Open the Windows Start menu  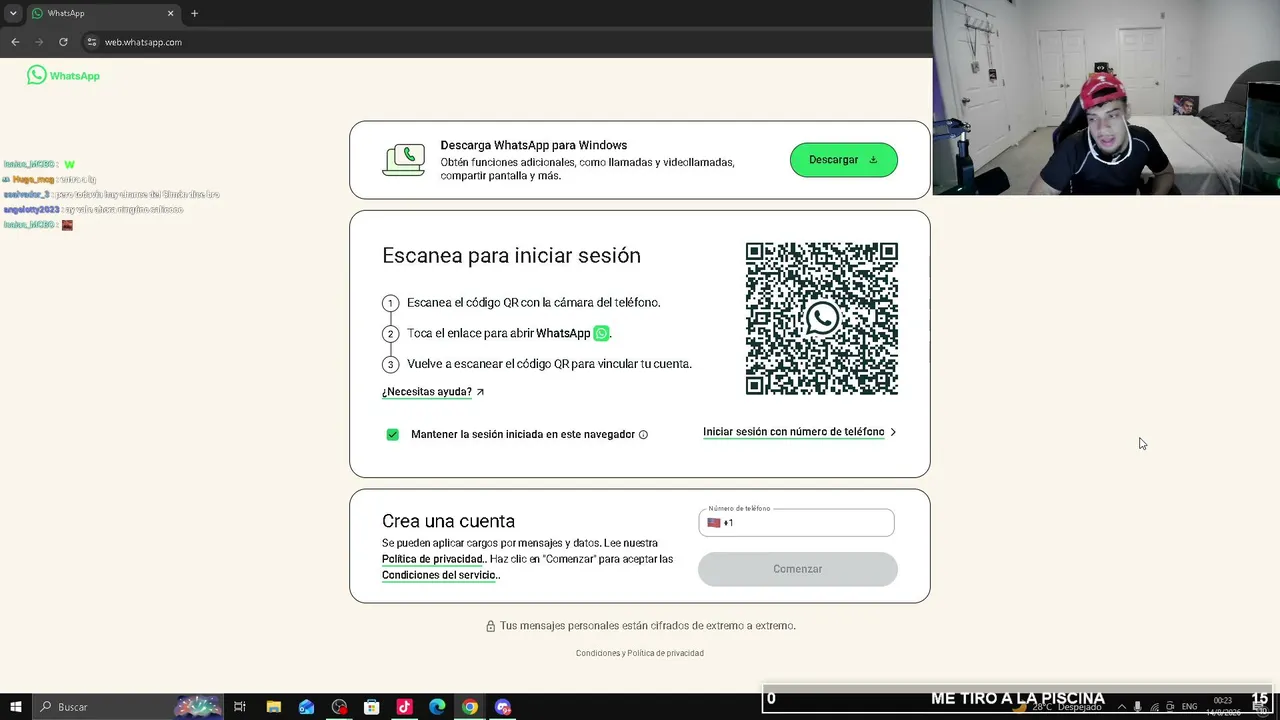pyautogui.click(x=16, y=707)
